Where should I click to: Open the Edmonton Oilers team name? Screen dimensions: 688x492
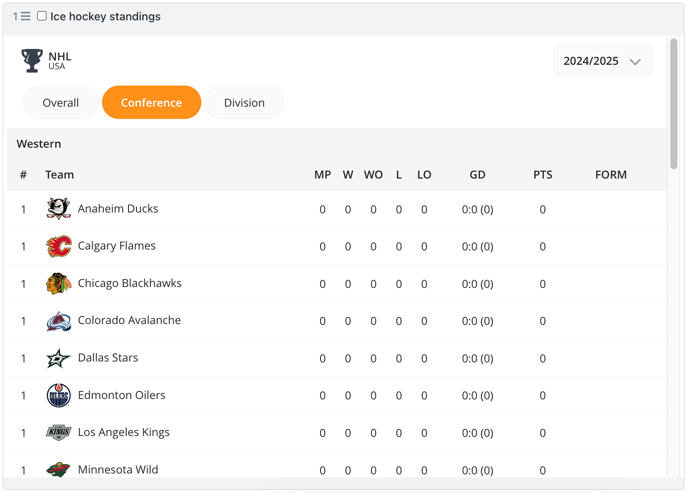click(x=122, y=395)
